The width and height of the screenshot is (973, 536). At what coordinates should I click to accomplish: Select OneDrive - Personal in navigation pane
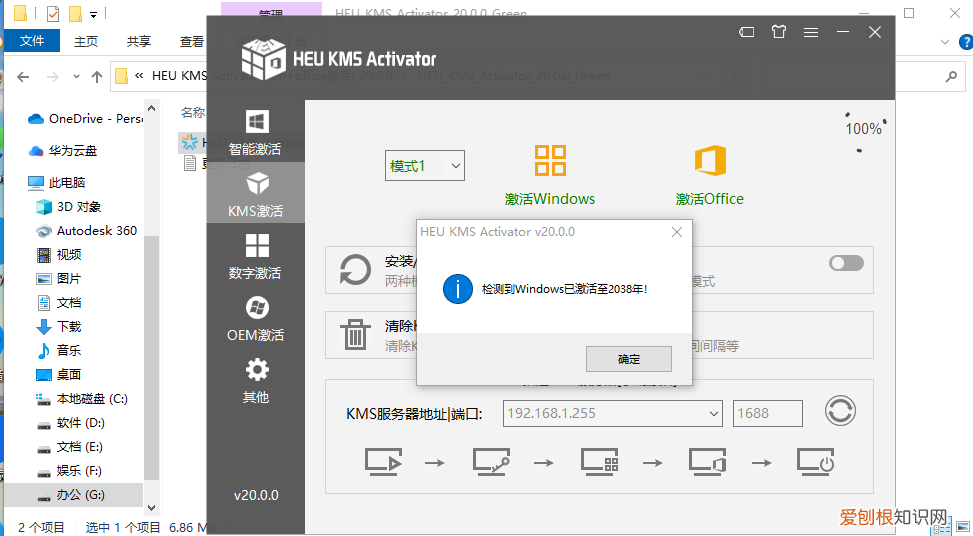(x=84, y=118)
